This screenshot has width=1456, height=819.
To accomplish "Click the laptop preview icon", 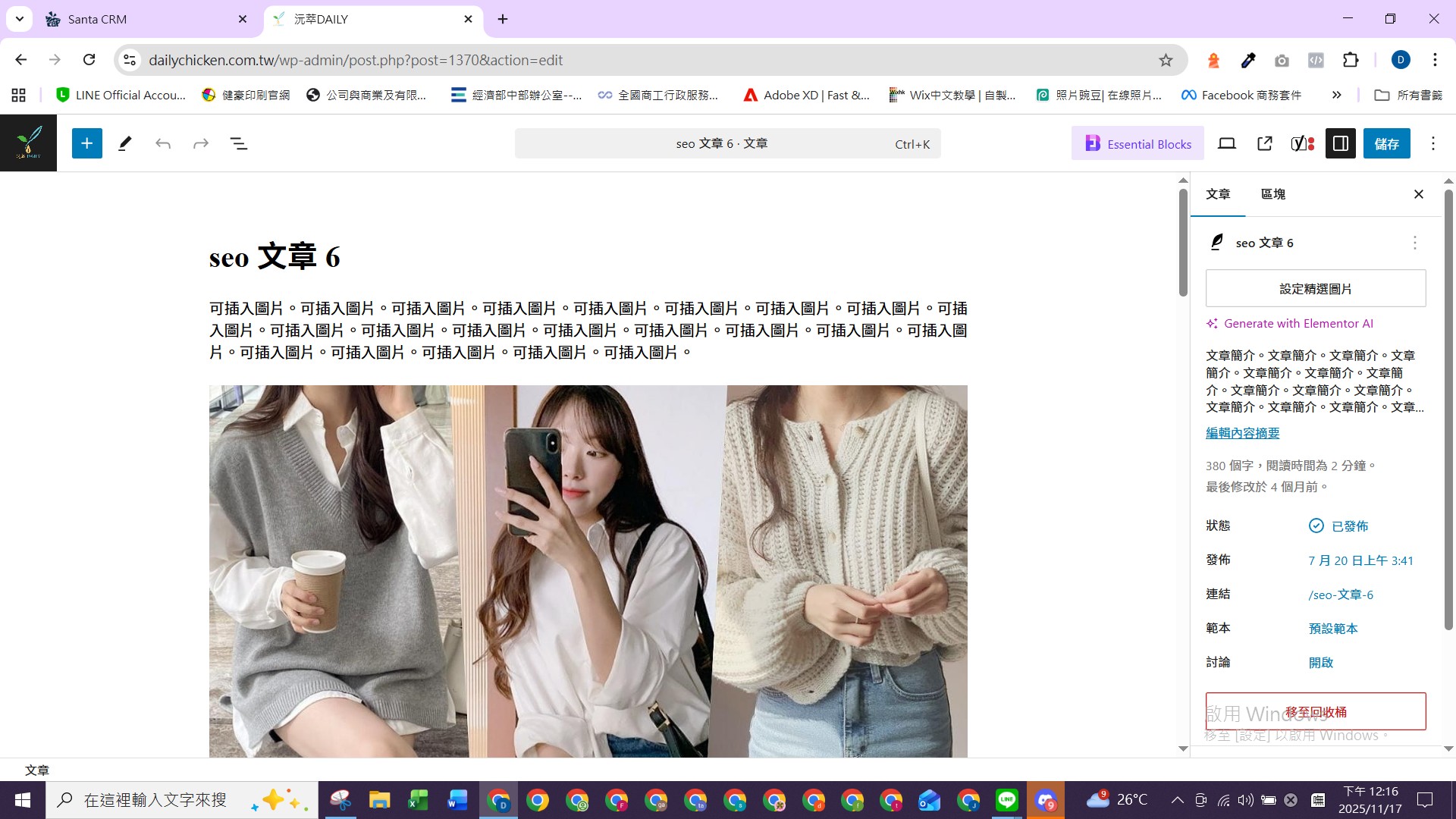I will (x=1226, y=143).
